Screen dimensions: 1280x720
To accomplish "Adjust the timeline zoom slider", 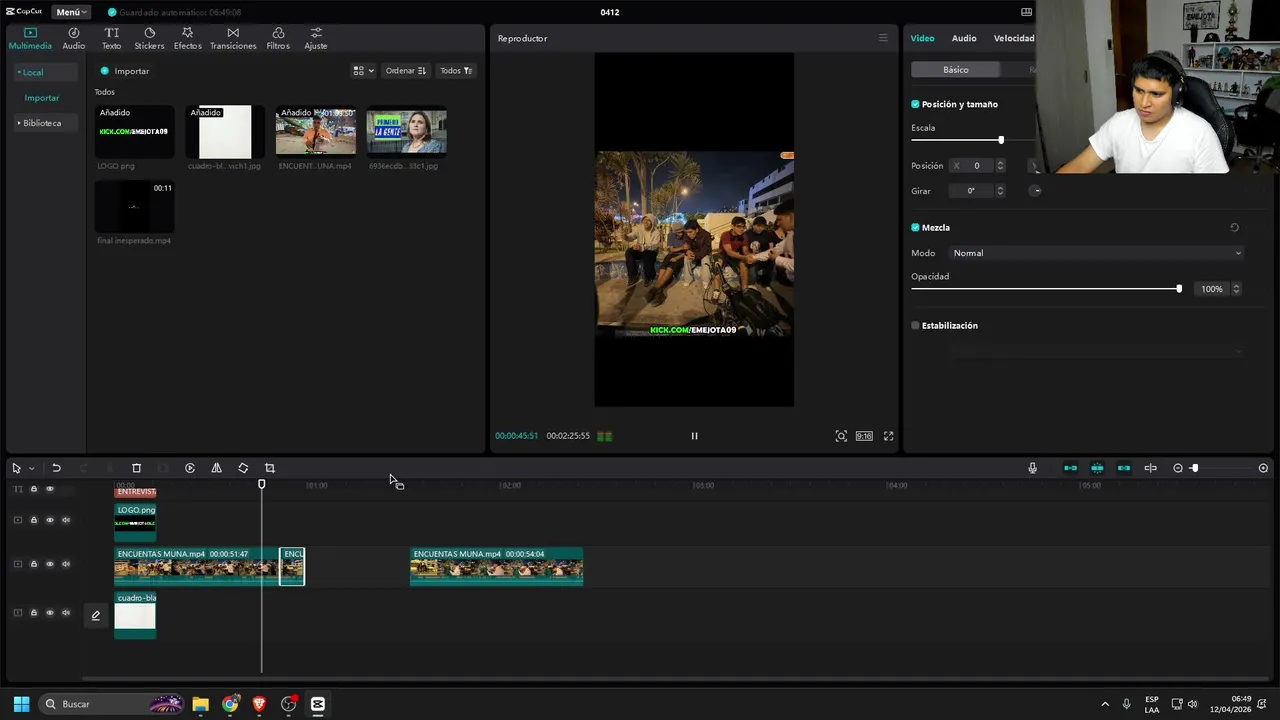I will [x=1194, y=468].
